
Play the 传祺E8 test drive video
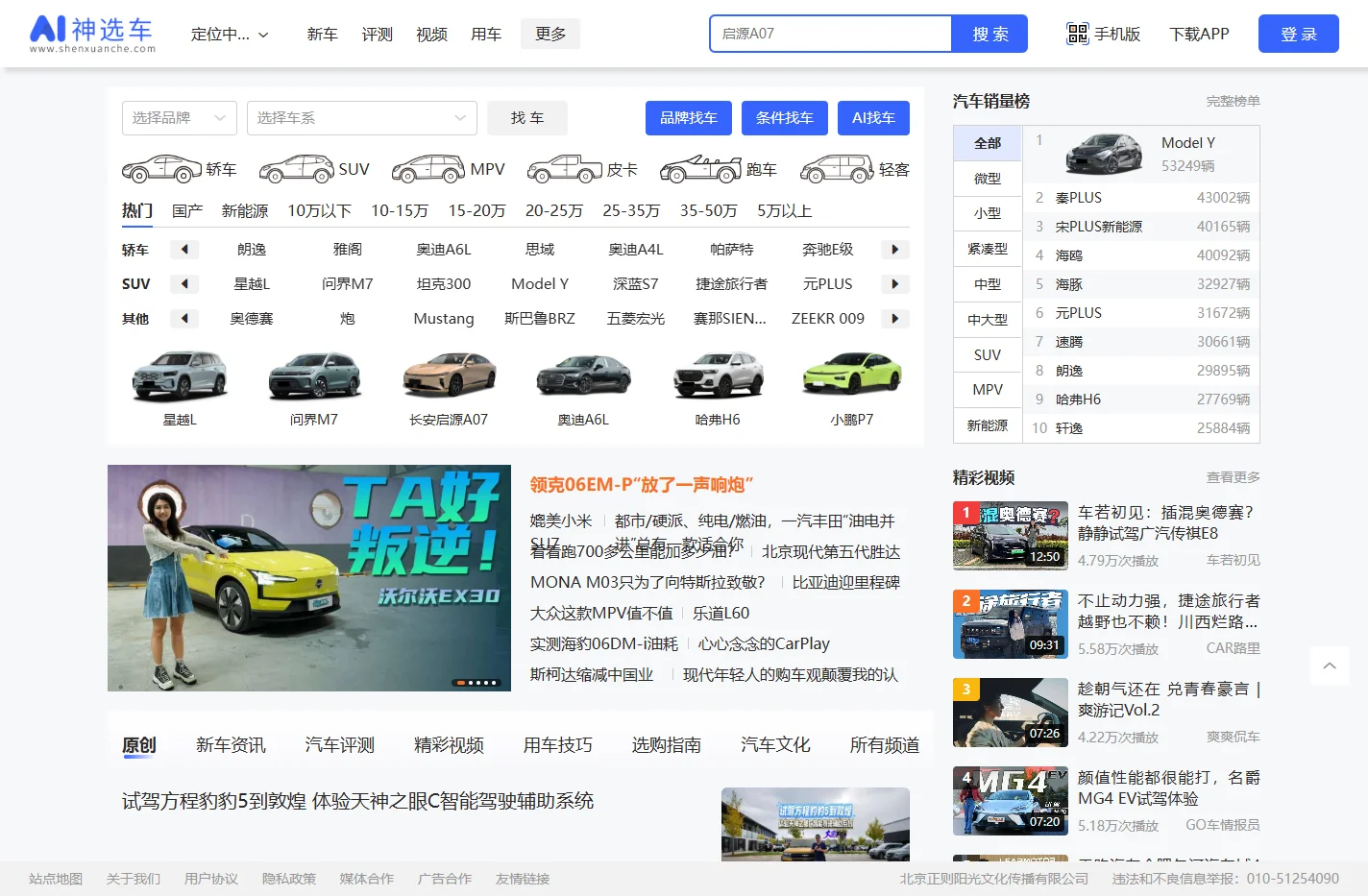click(x=1011, y=536)
